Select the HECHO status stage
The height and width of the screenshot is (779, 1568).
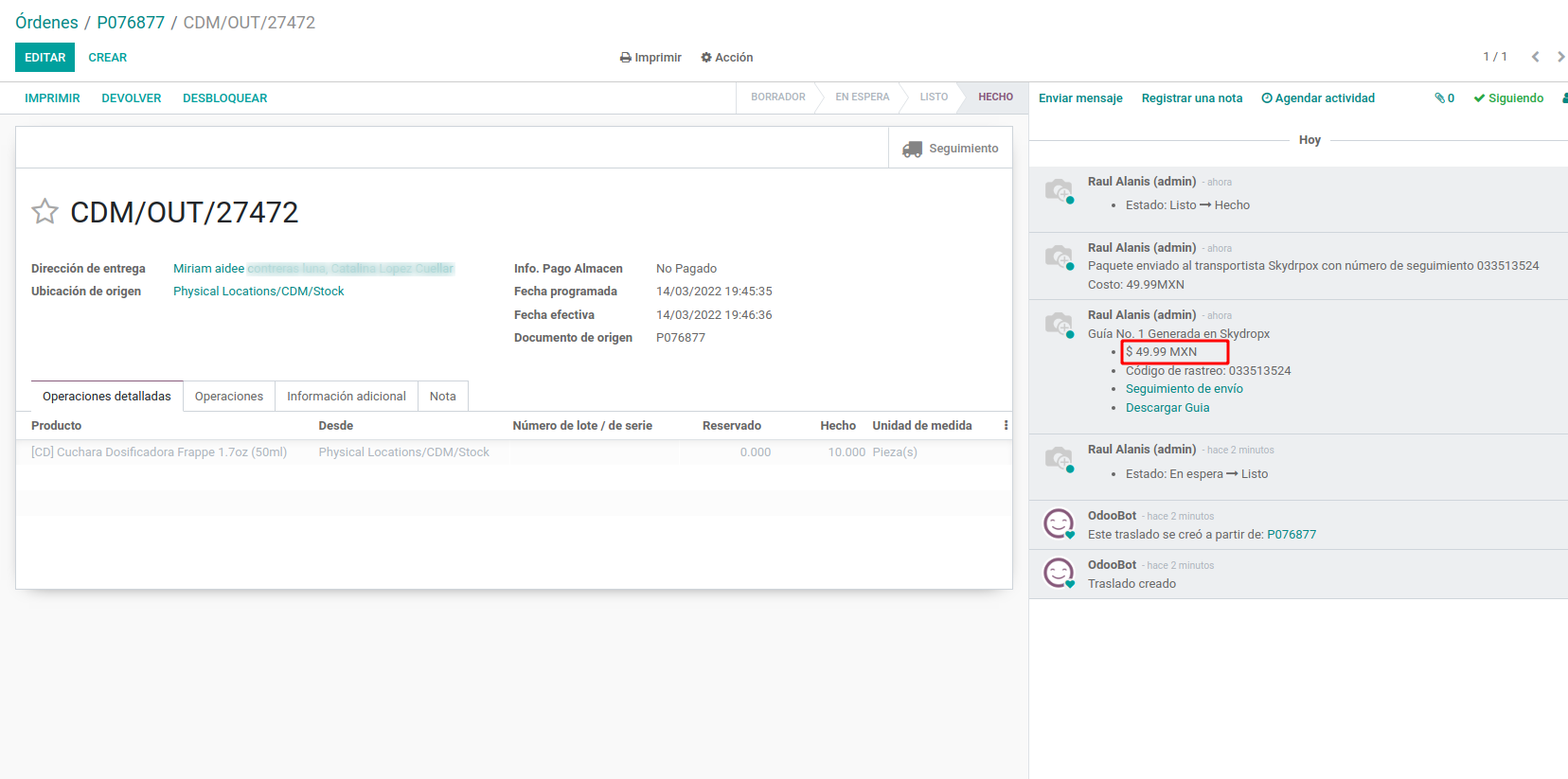pos(994,97)
